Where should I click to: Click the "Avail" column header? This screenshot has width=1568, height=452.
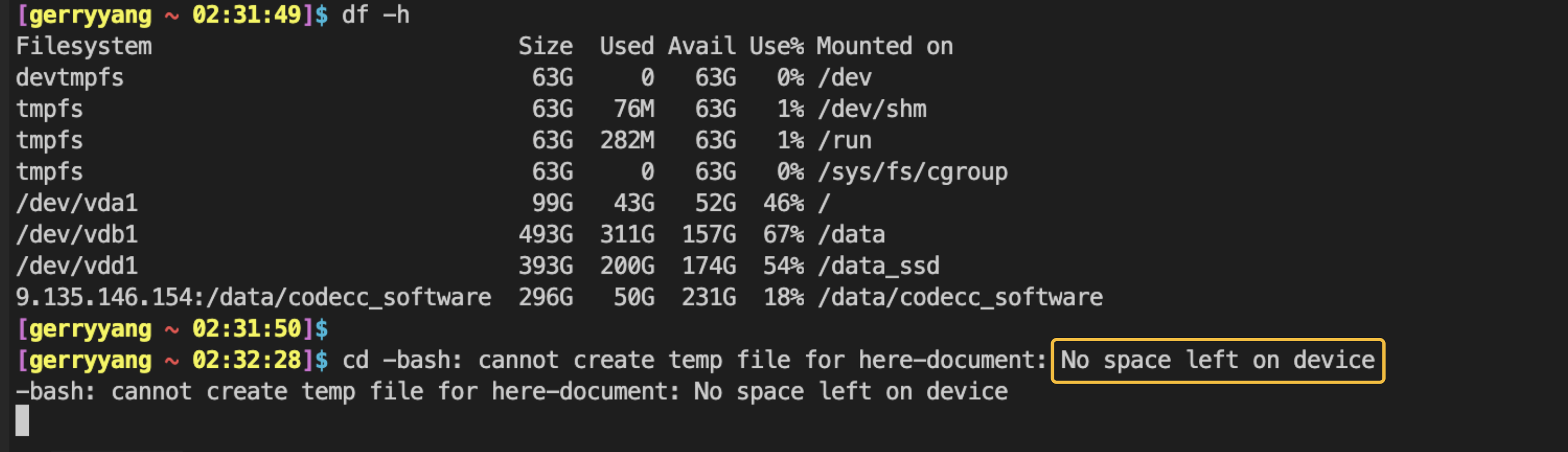(x=702, y=46)
